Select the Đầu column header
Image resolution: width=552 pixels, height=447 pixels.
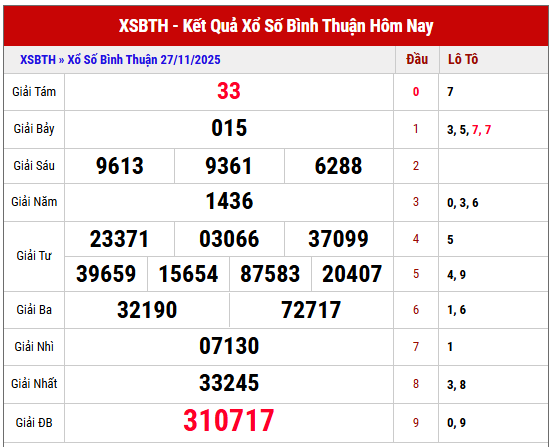click(x=417, y=59)
